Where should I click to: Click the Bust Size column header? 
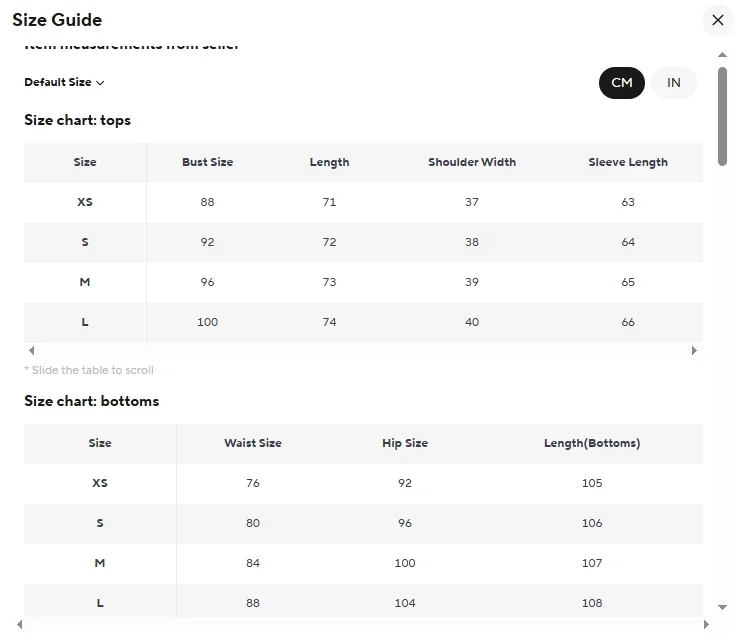[207, 162]
